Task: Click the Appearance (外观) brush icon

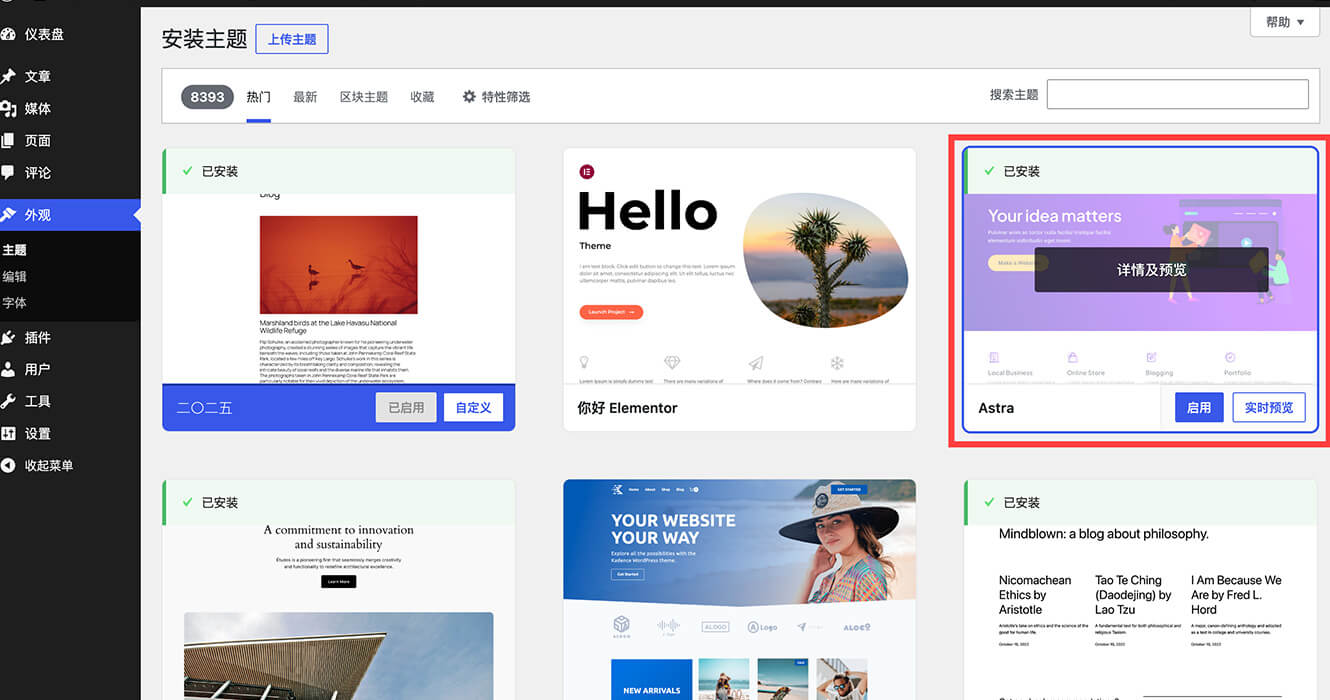Action: [8, 214]
